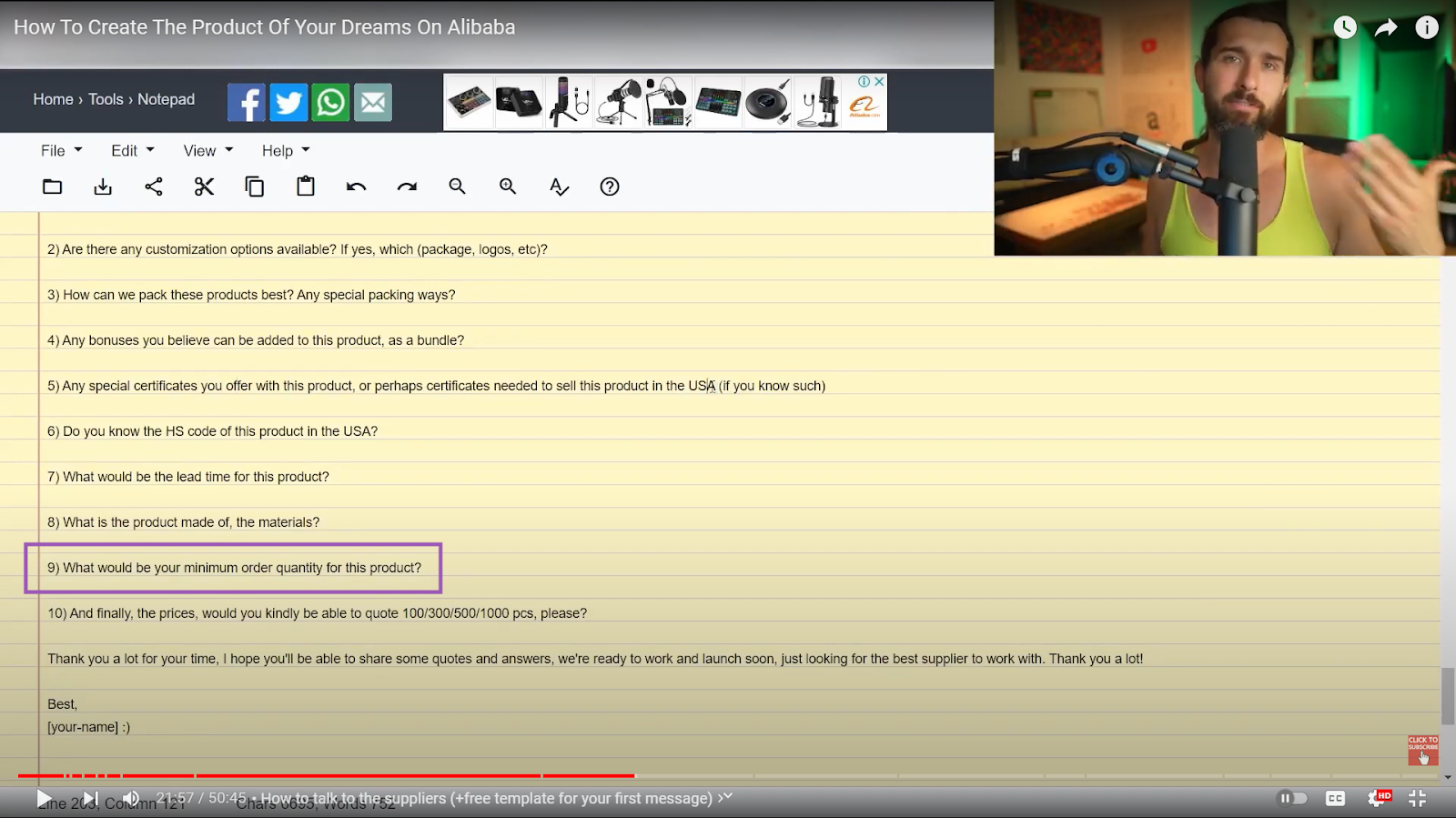Click Notepad breadcrumb

tap(166, 99)
